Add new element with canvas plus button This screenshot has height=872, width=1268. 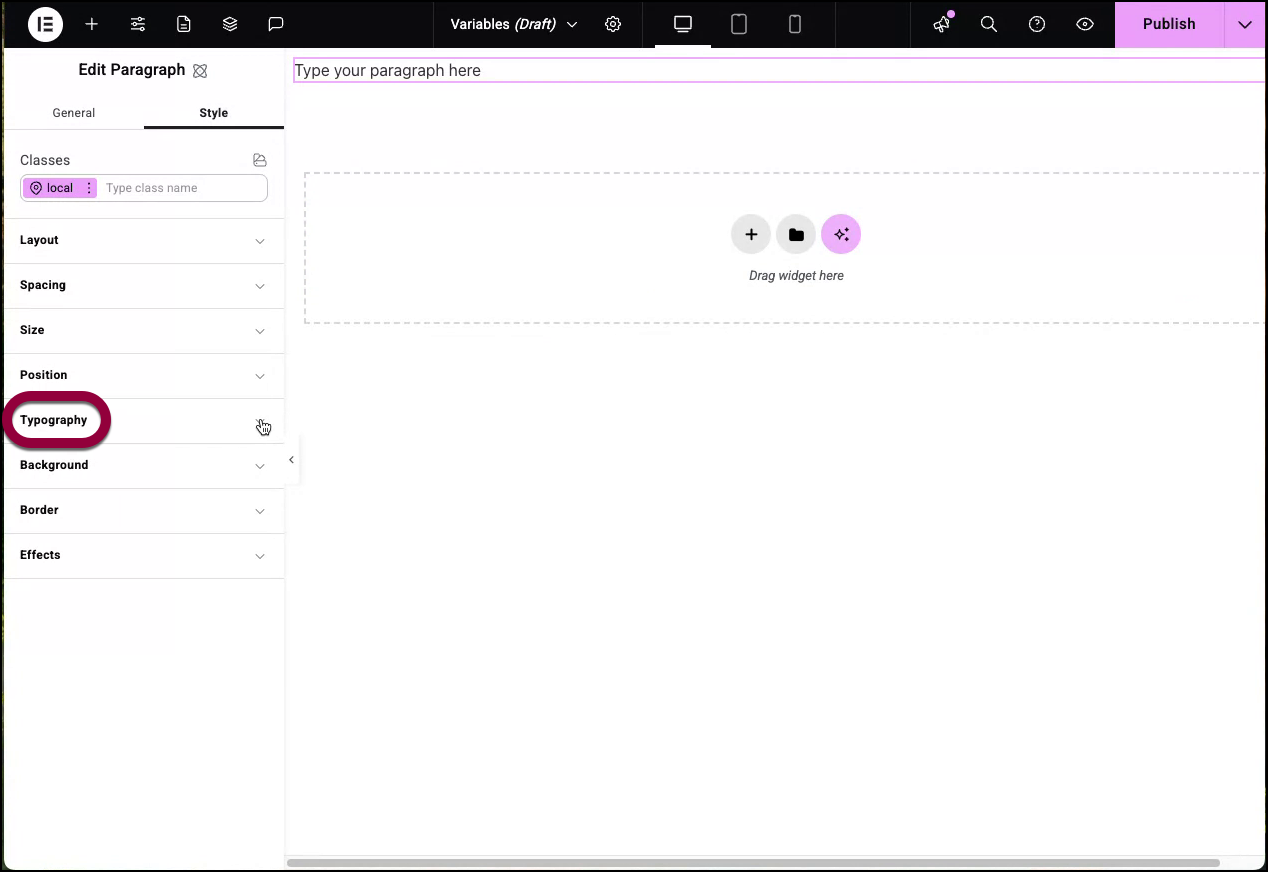pos(751,235)
